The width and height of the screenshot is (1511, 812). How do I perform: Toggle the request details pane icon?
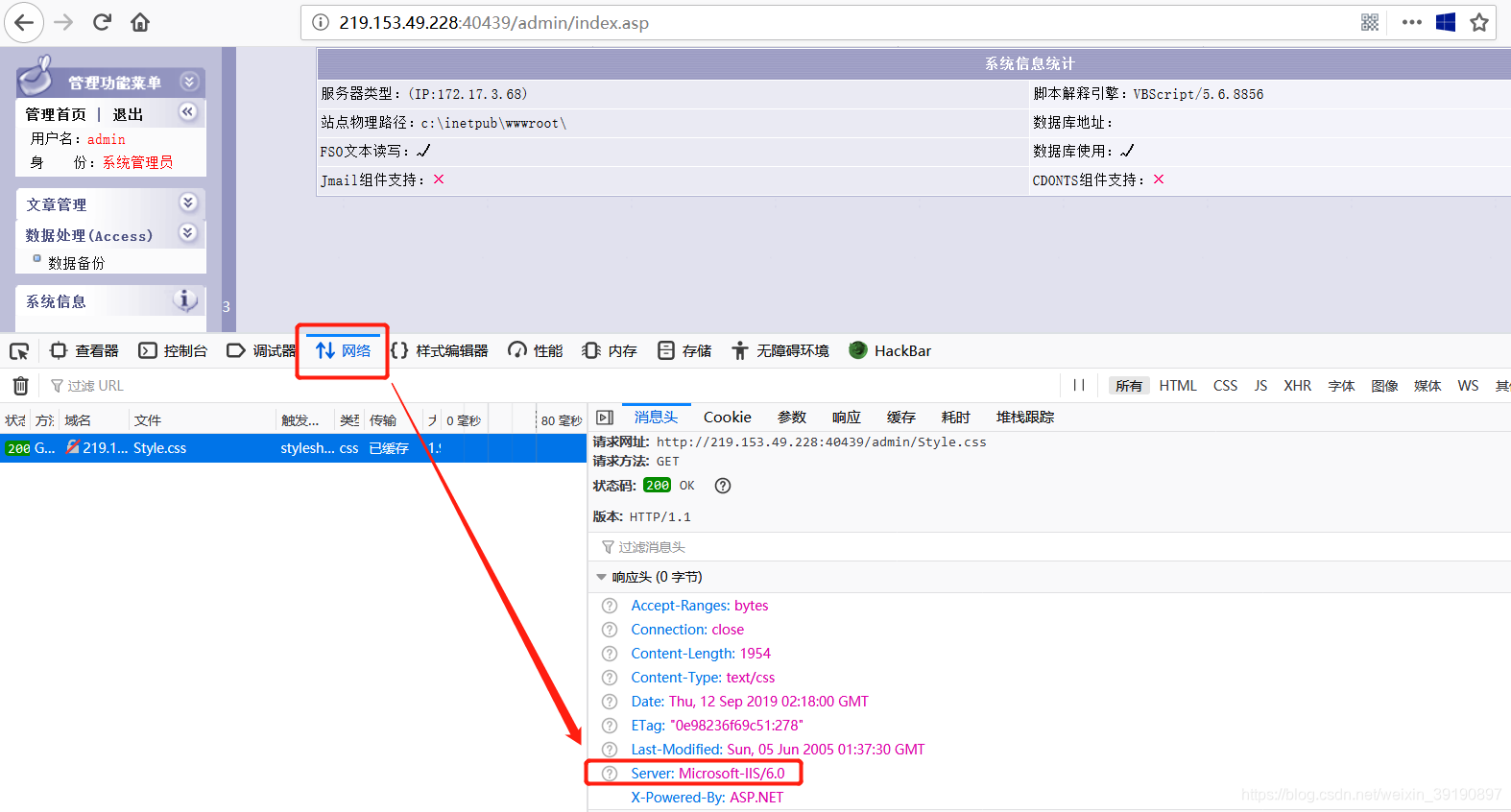[605, 418]
